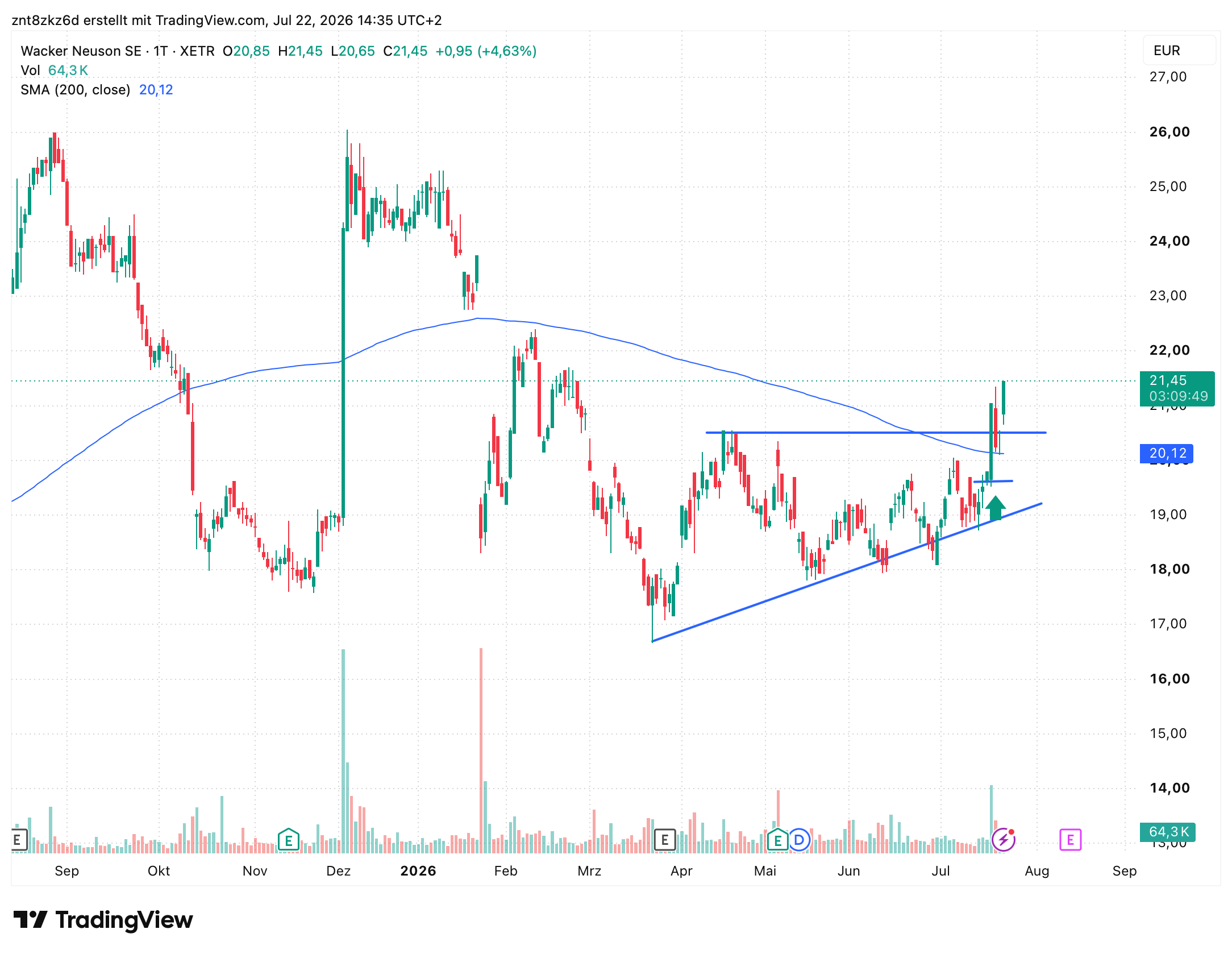Click the Vol indicator legend label
The image size is (1232, 954).
[30, 70]
